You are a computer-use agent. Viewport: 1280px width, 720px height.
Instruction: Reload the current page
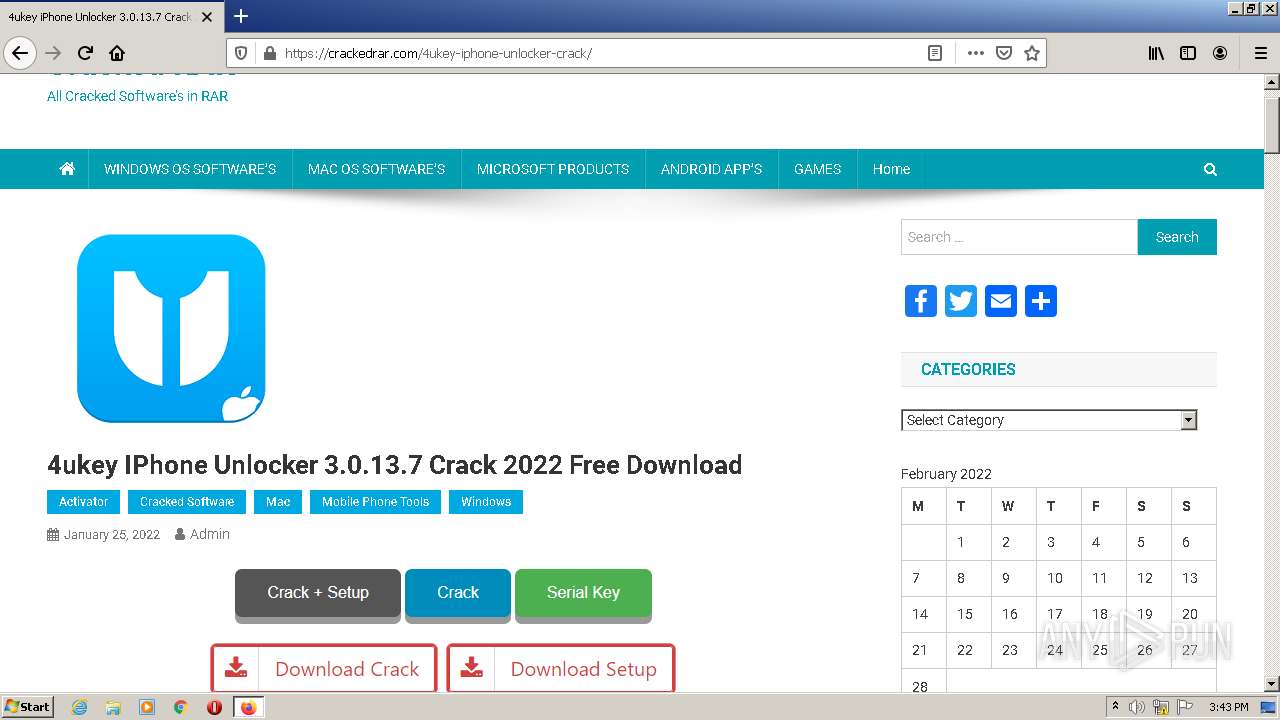(85, 53)
